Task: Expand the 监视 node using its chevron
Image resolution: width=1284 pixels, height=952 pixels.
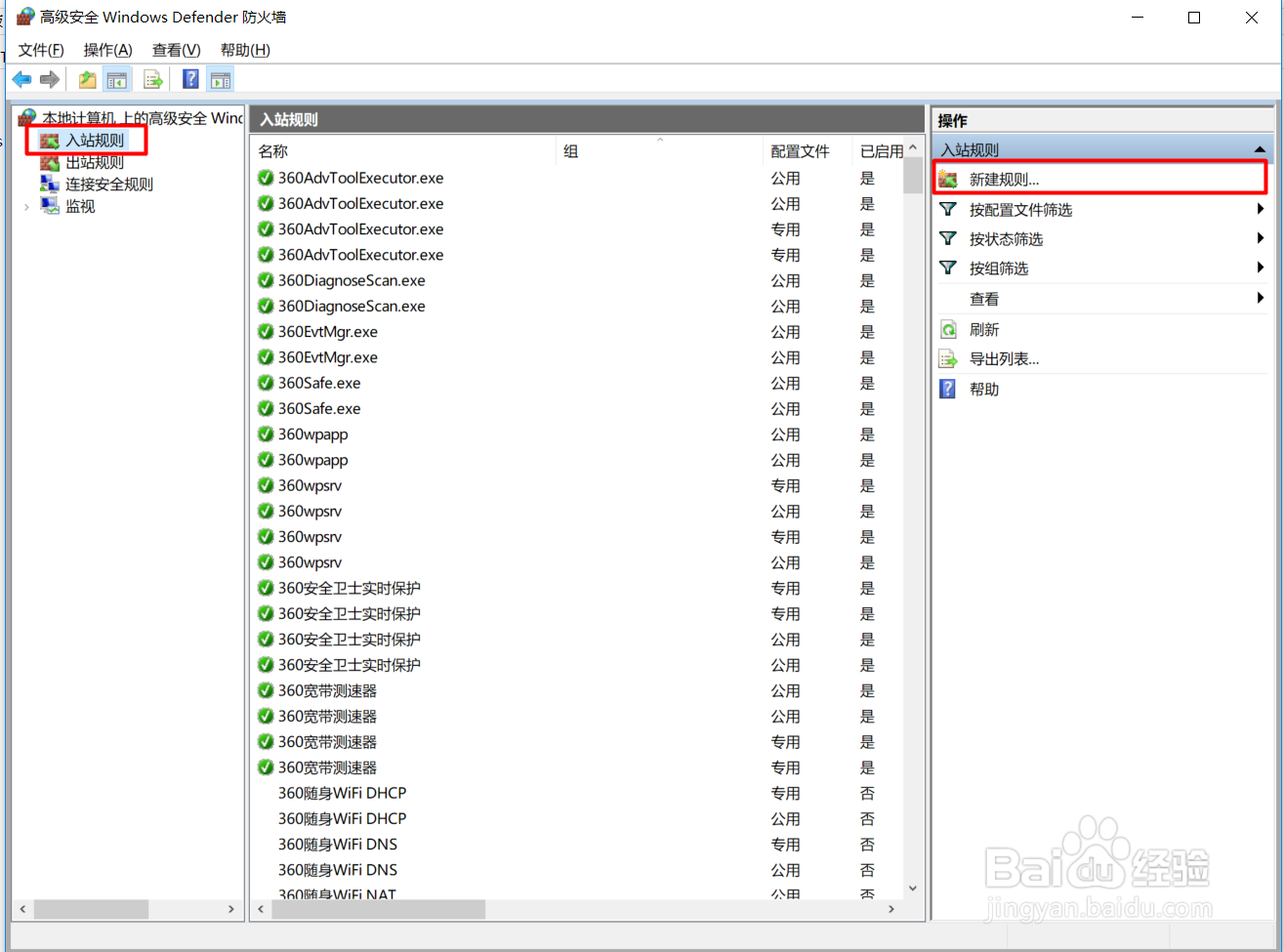Action: 26,206
